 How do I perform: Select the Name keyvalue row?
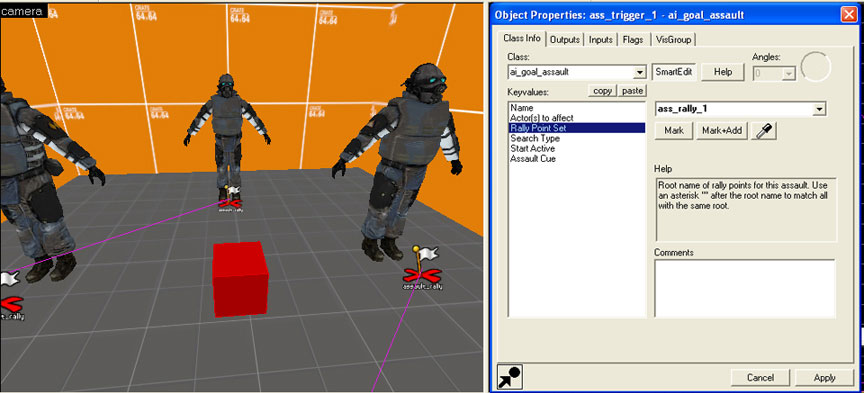click(576, 108)
